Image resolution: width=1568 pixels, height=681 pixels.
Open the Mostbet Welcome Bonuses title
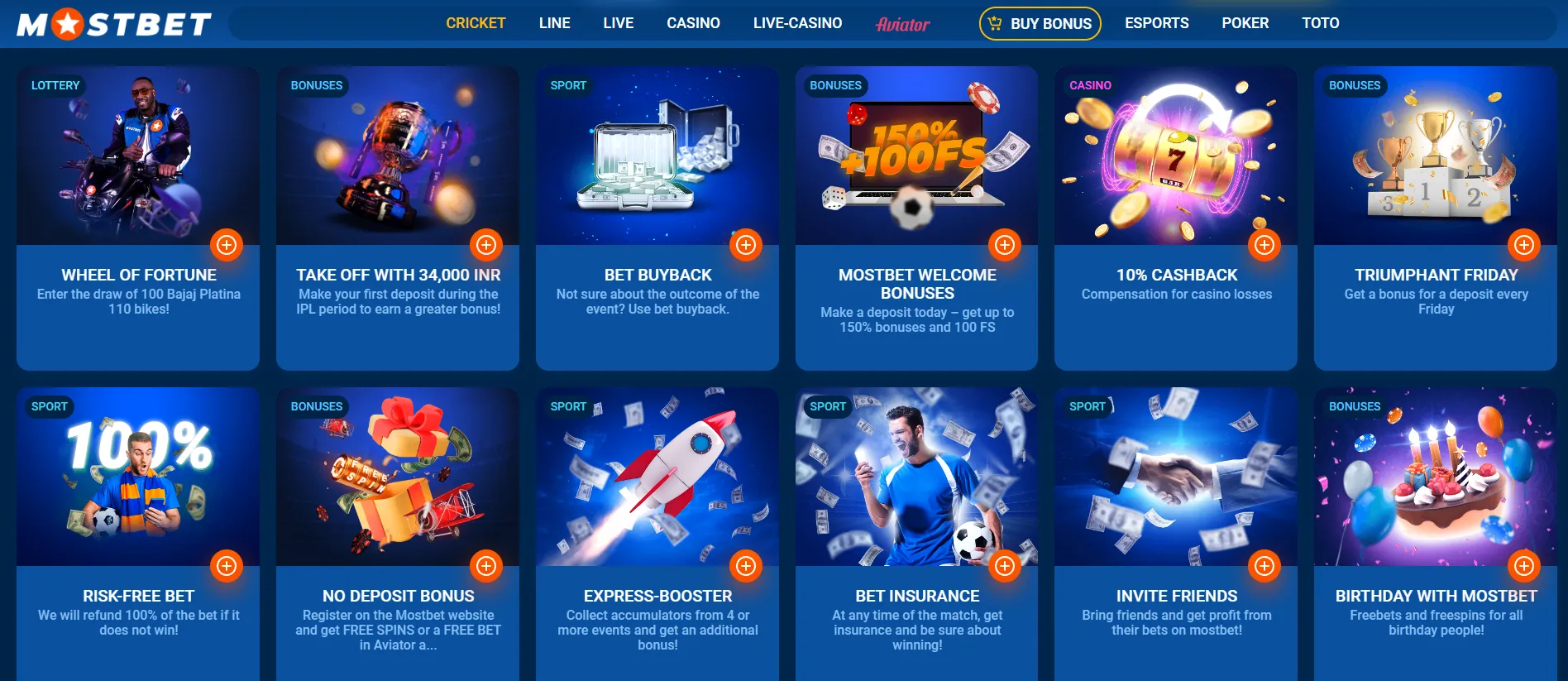pos(917,284)
